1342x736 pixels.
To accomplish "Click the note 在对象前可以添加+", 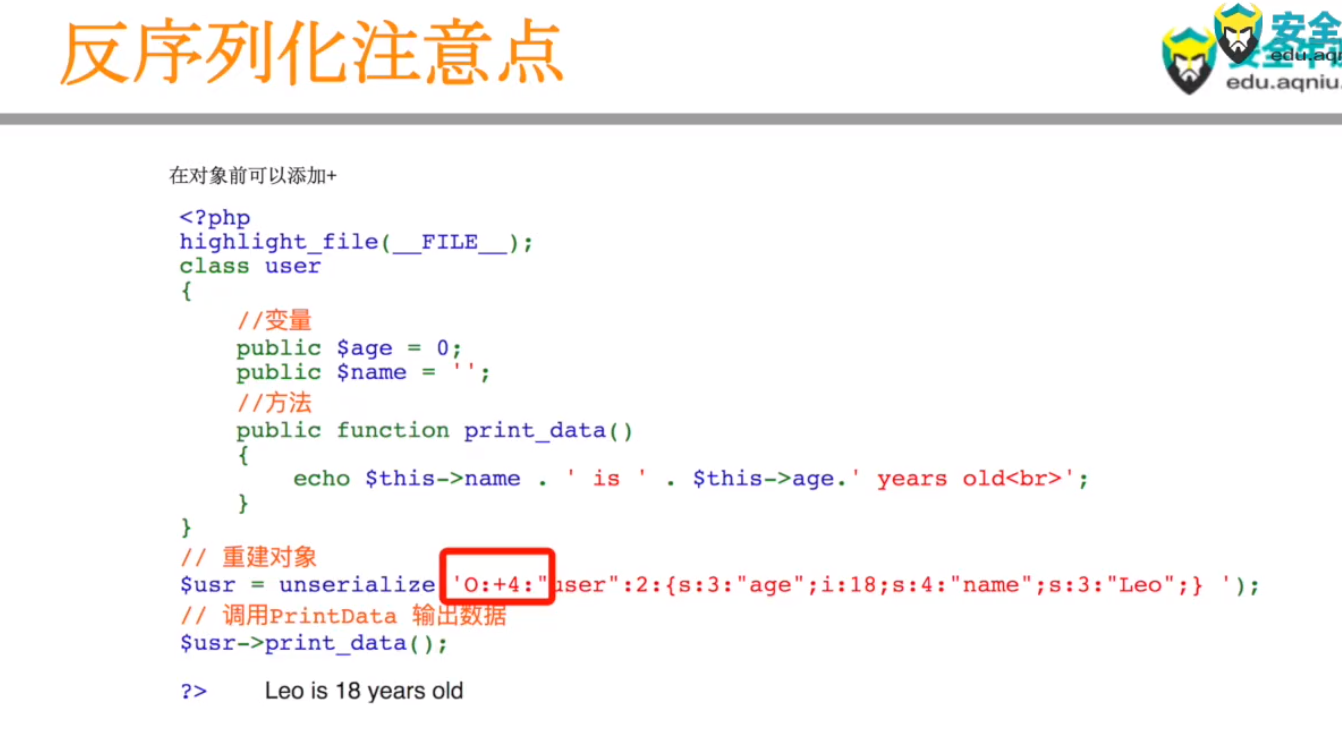I will [253, 176].
